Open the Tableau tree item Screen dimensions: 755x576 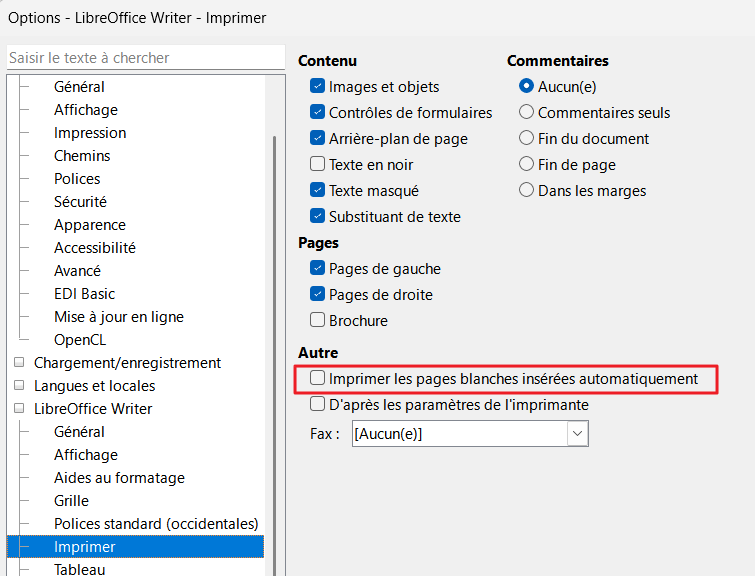coord(79,569)
